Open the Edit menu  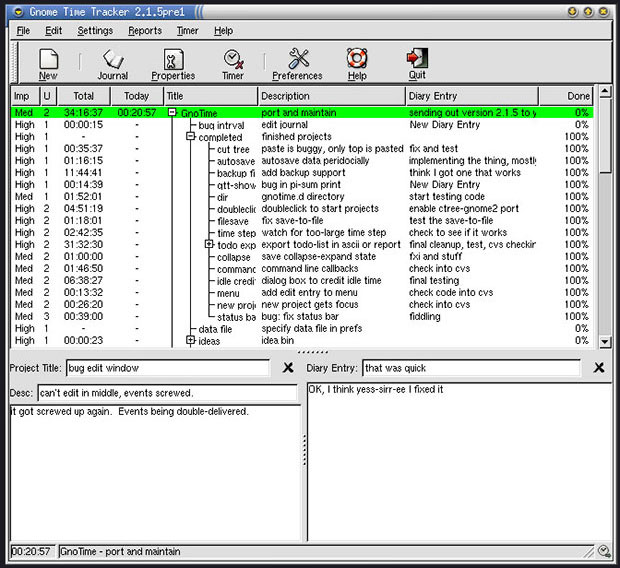53,30
